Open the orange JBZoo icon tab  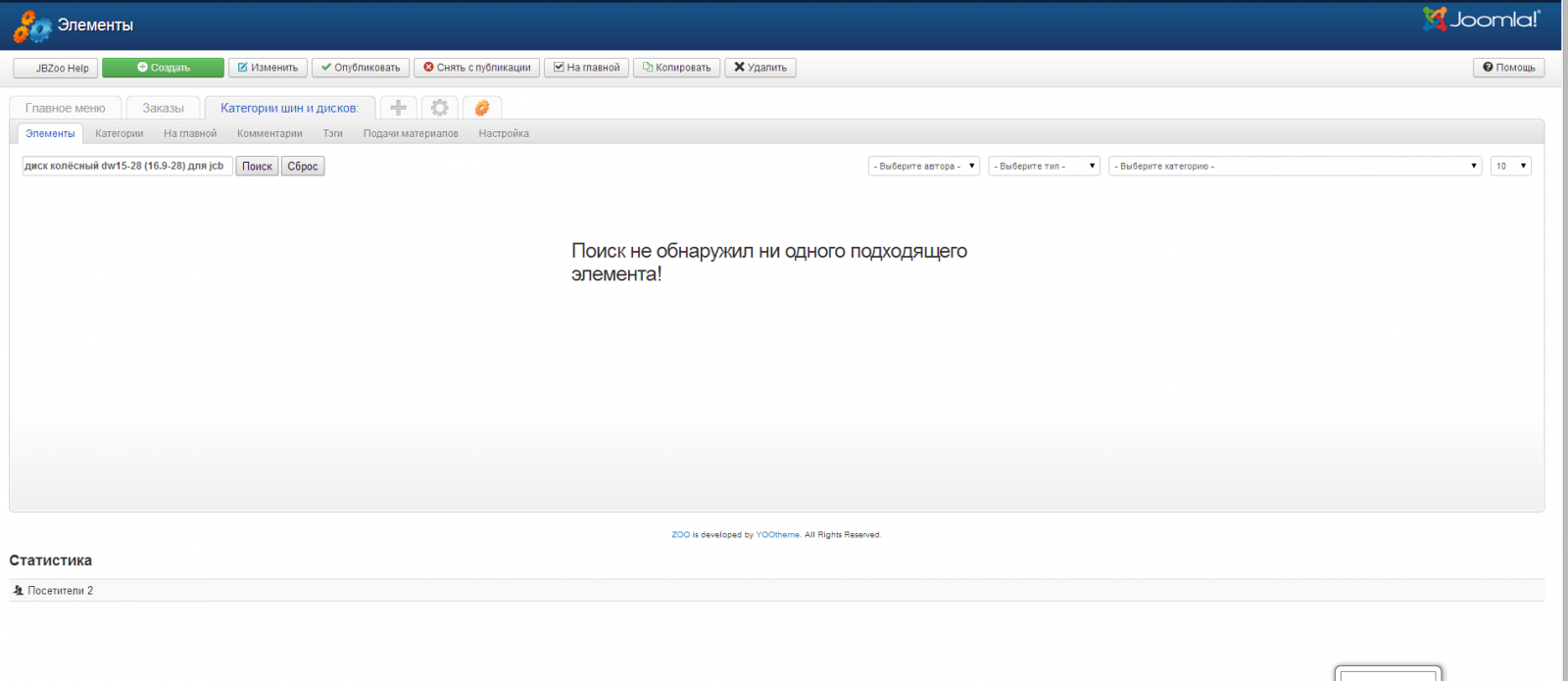(x=481, y=108)
